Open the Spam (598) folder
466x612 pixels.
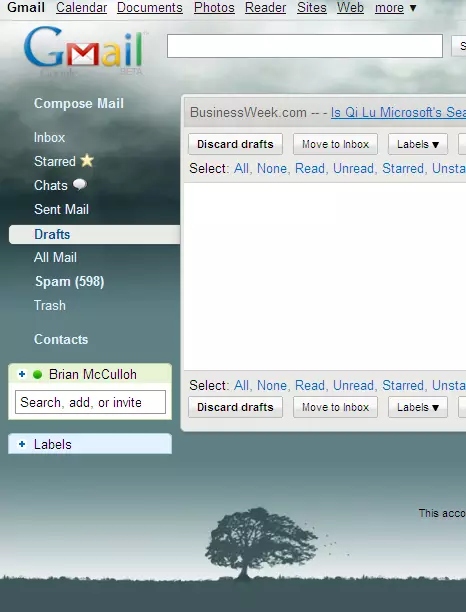pos(69,281)
